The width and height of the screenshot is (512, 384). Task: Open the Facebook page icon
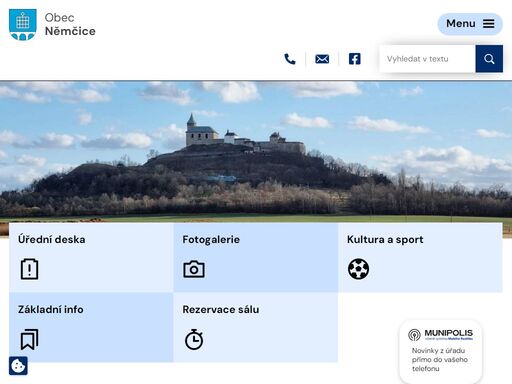[x=355, y=59]
